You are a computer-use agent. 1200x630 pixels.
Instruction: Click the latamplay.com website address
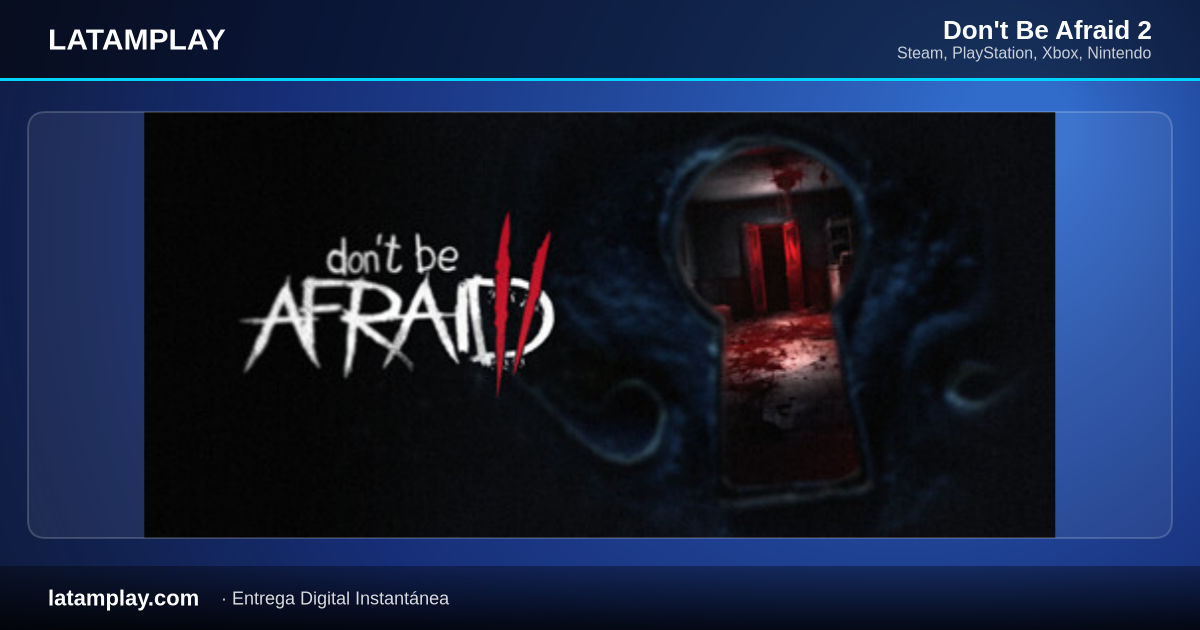(x=123, y=598)
